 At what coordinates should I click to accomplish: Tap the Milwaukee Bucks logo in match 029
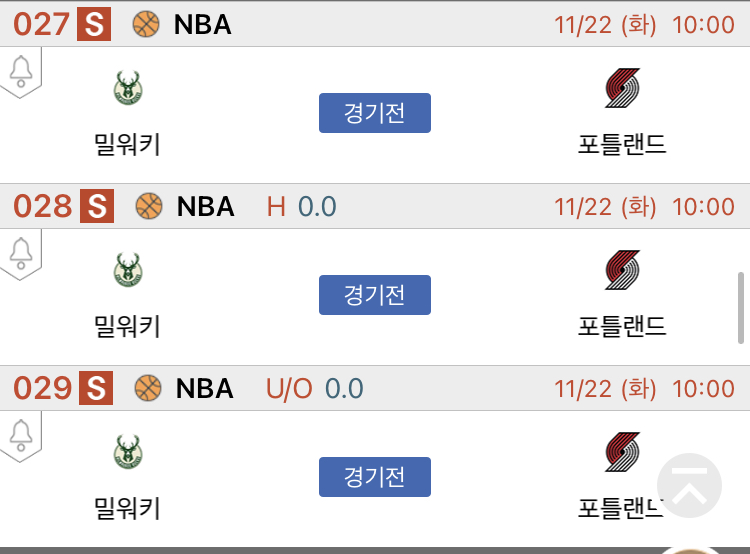(128, 451)
